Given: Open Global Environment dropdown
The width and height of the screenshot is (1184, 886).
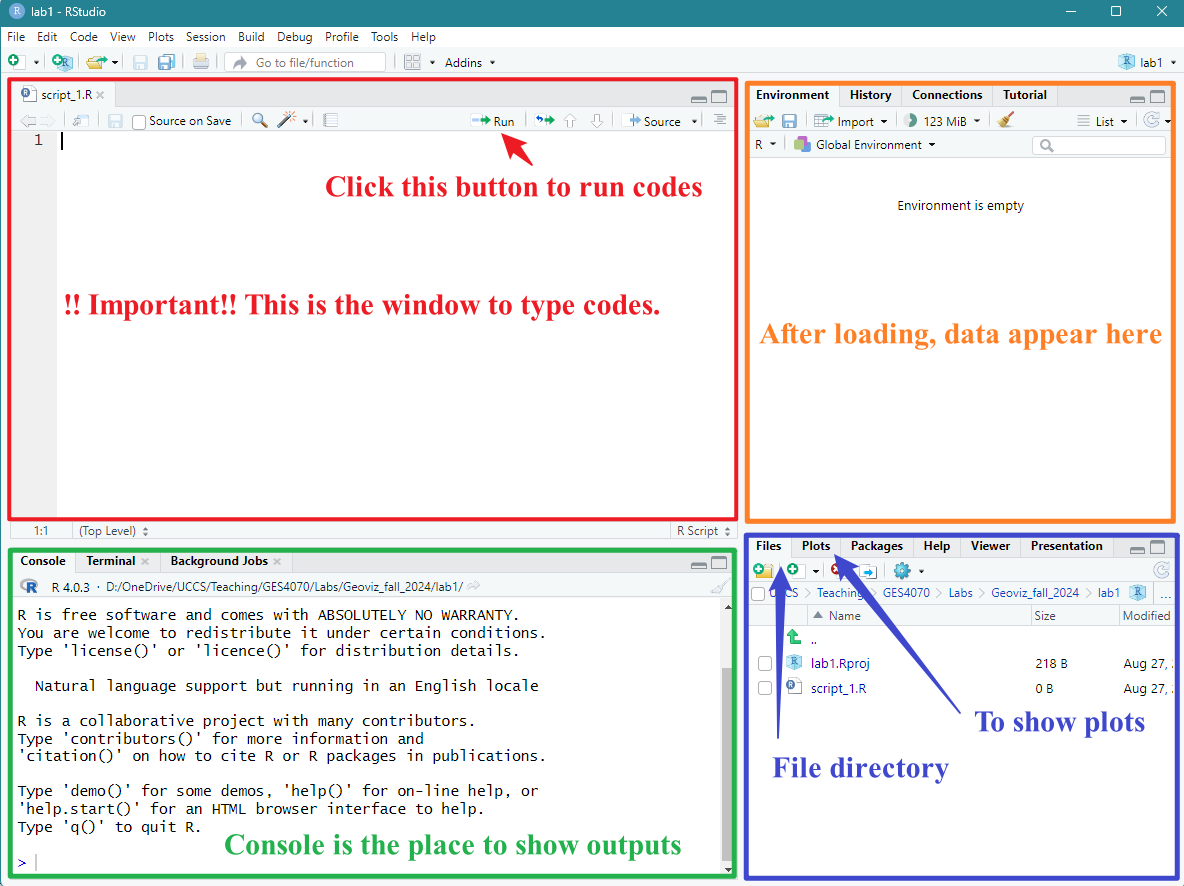Looking at the screenshot, I should (x=865, y=144).
